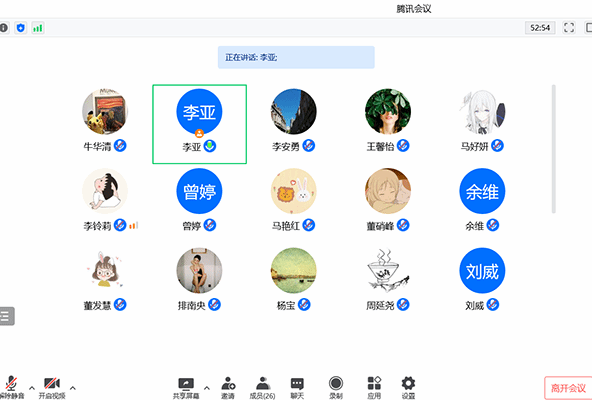Start recording the meeting
592x400 pixels.
pyautogui.click(x=336, y=388)
